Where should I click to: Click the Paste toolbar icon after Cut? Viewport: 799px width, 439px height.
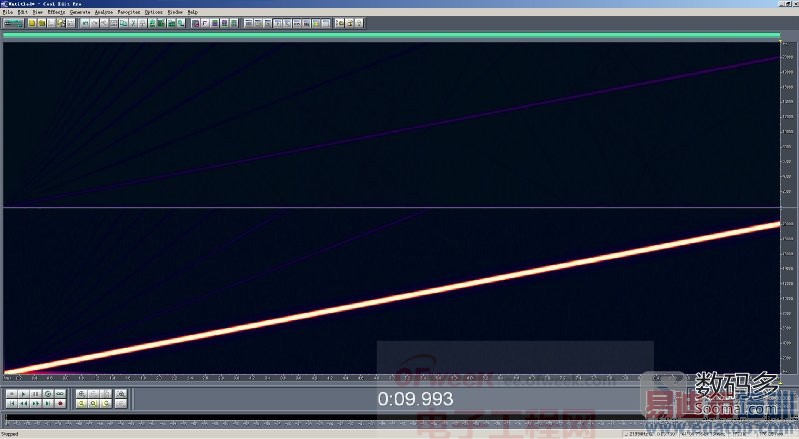[143, 23]
